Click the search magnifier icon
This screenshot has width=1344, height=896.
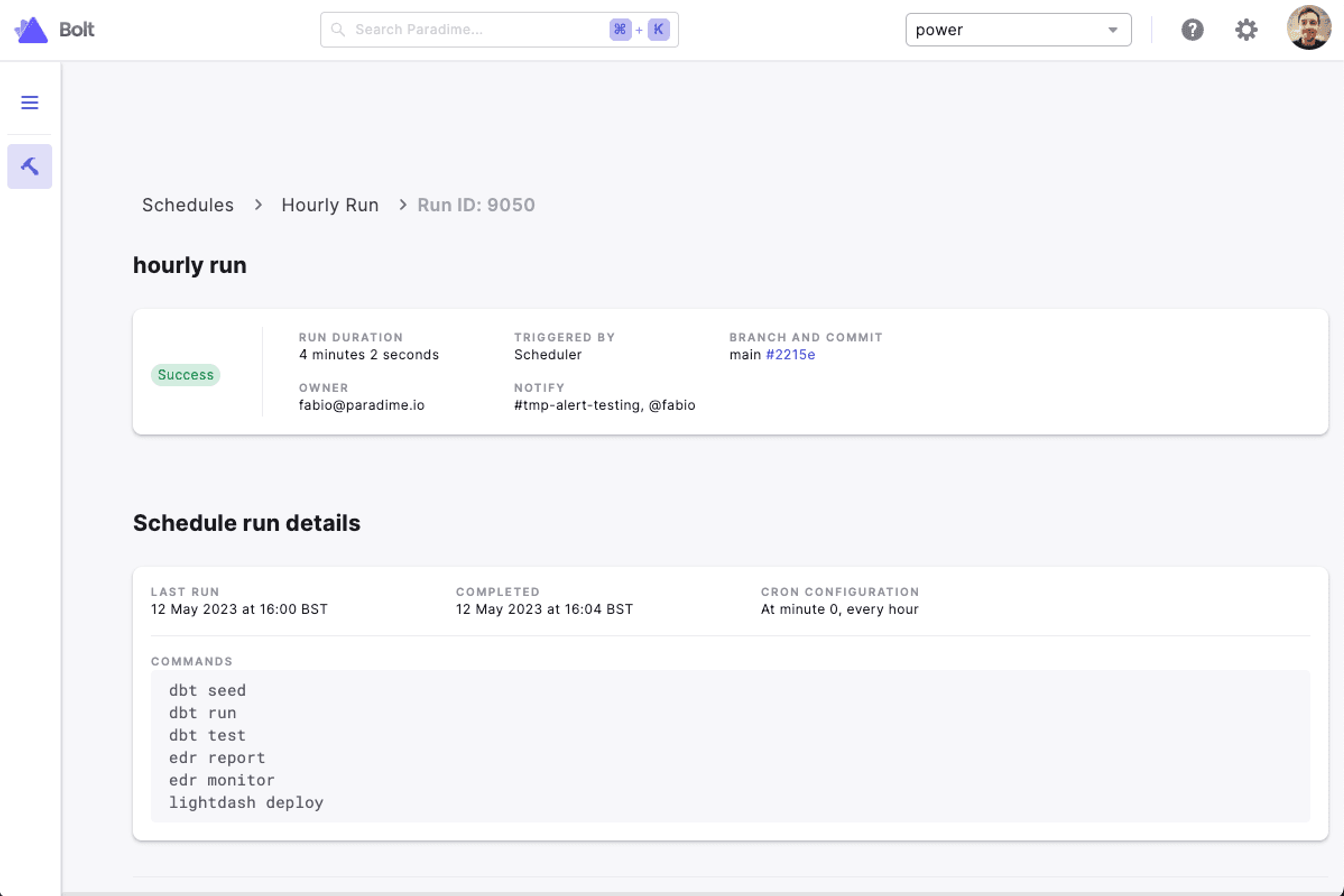click(x=338, y=30)
